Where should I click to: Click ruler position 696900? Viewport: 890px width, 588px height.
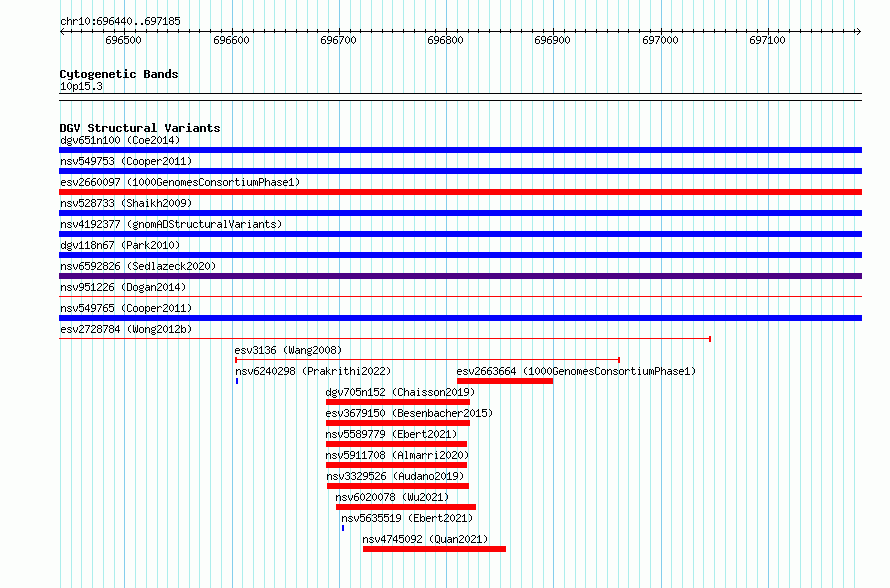(552, 40)
